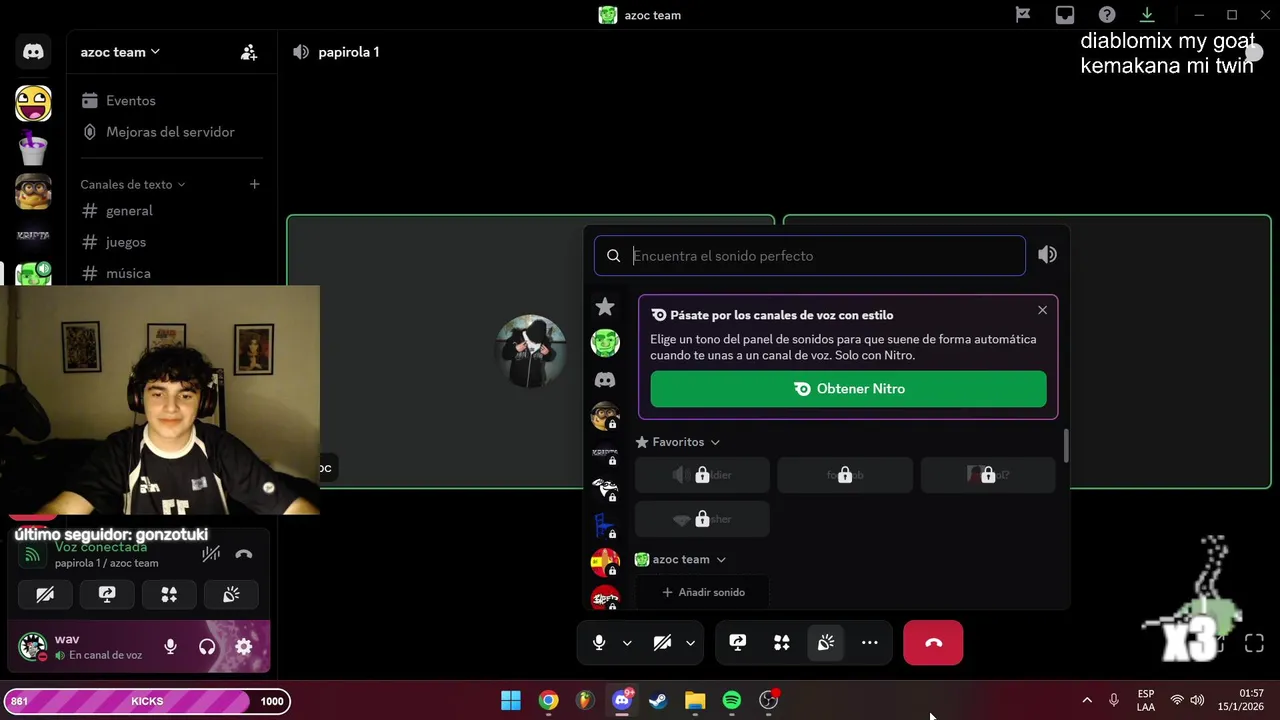Turn on camera in call control bar
1280x720 pixels.
point(662,643)
